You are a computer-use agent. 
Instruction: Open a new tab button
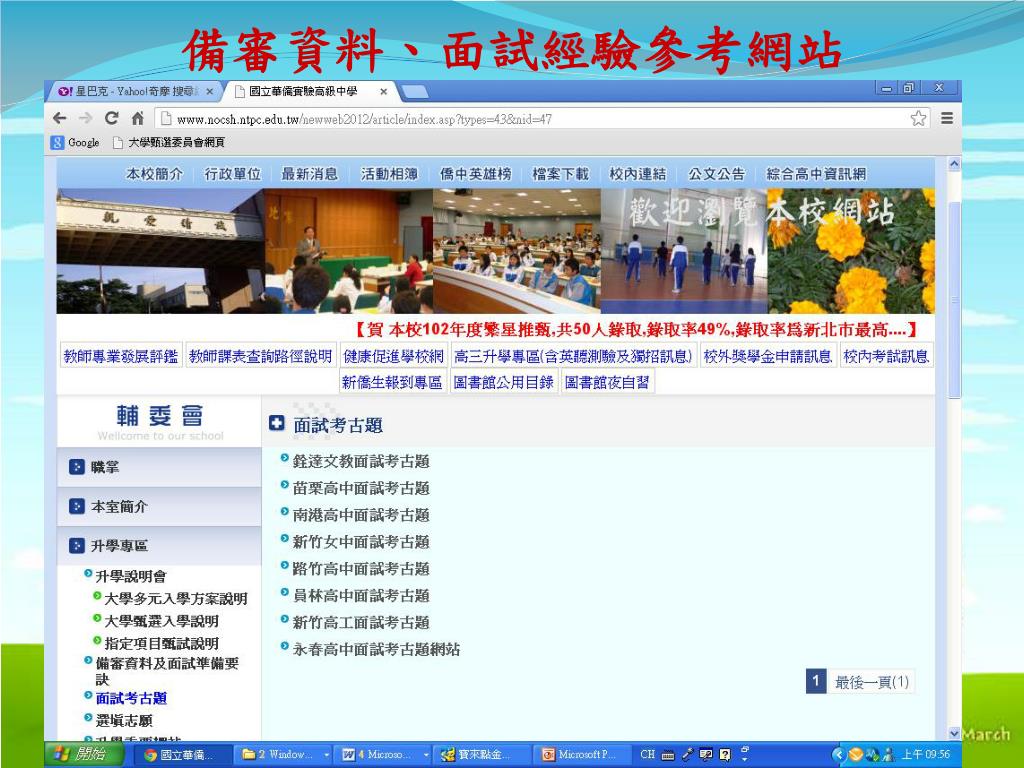coord(415,92)
